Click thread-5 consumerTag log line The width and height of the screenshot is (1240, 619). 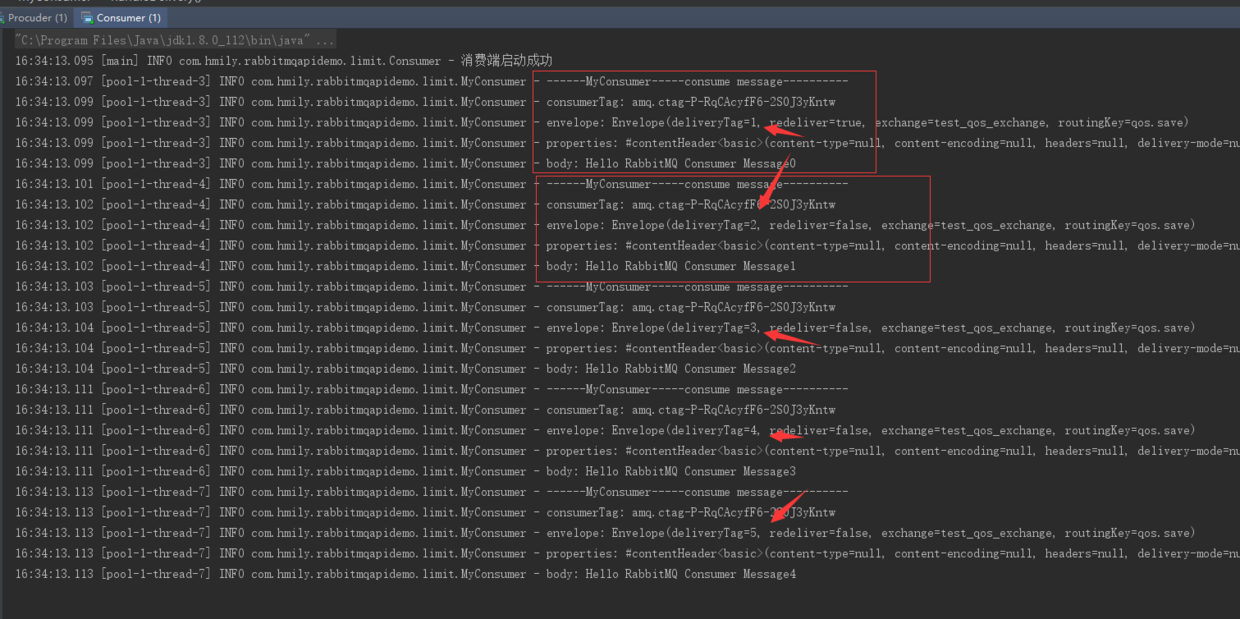point(425,307)
